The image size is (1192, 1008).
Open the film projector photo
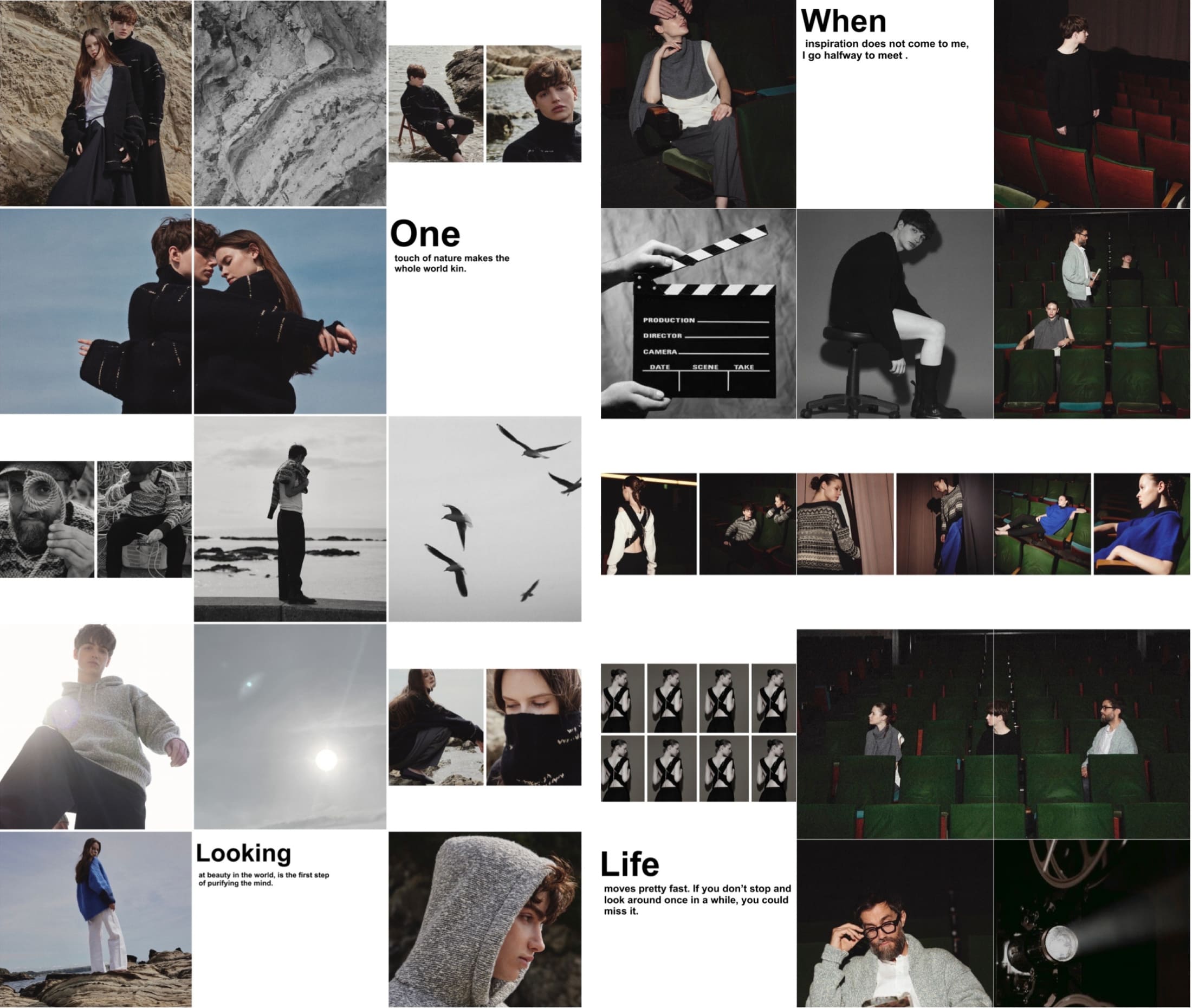coord(1091,923)
